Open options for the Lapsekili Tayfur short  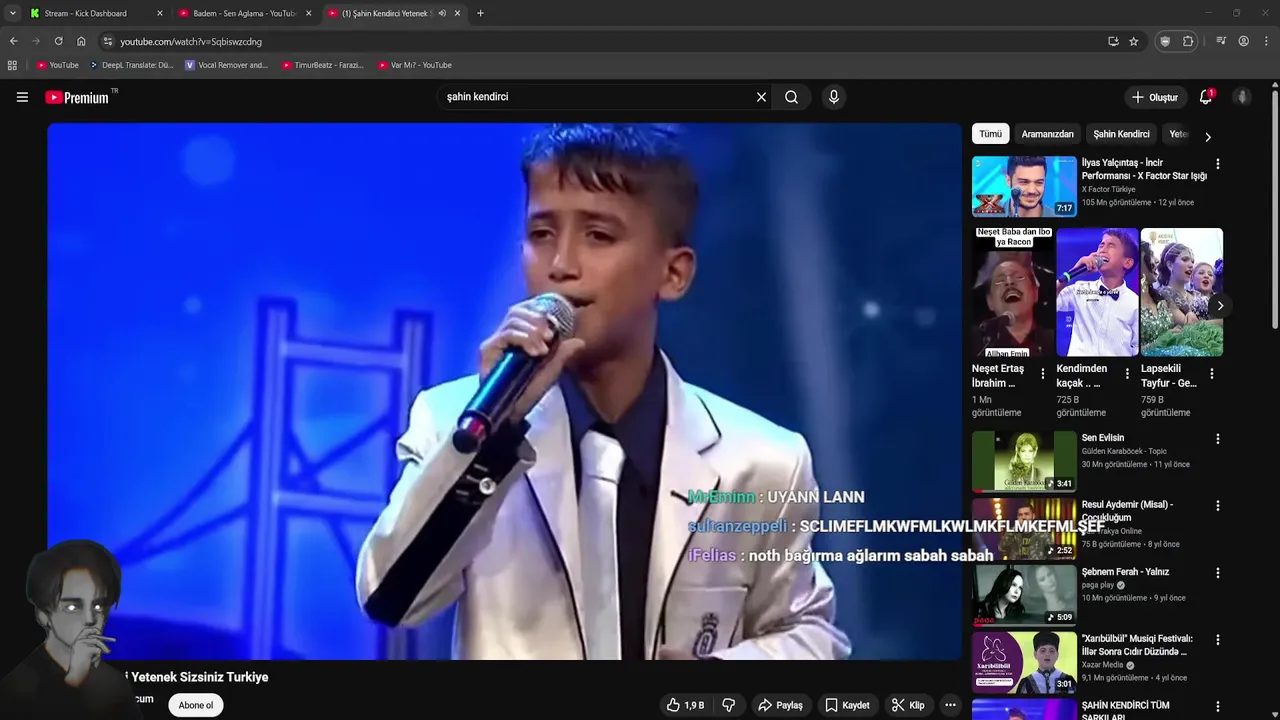(1212, 373)
